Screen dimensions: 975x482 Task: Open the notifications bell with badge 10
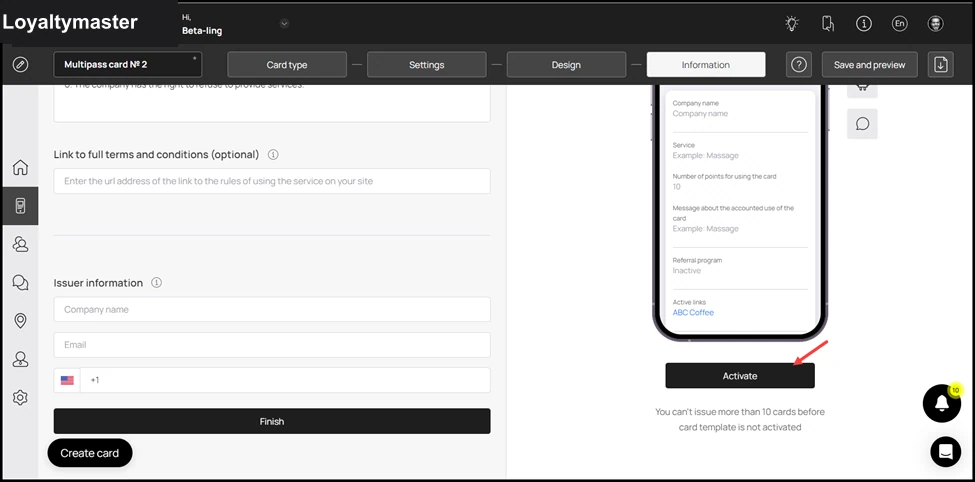[x=942, y=404]
